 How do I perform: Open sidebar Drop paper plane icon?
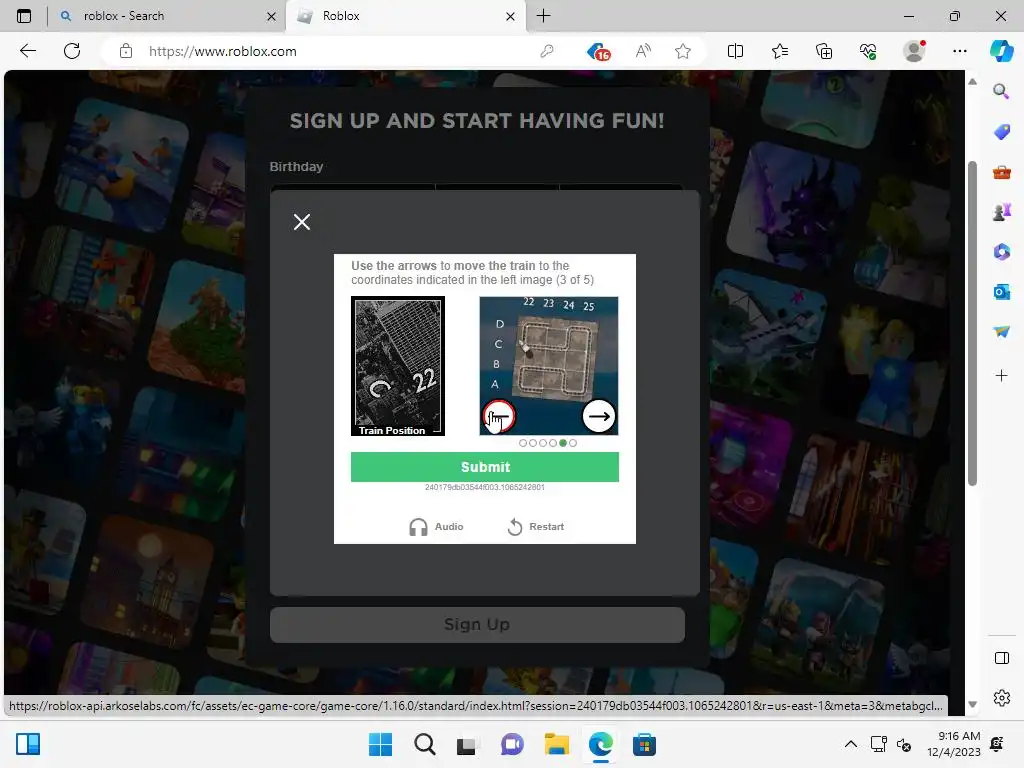pos(1001,332)
